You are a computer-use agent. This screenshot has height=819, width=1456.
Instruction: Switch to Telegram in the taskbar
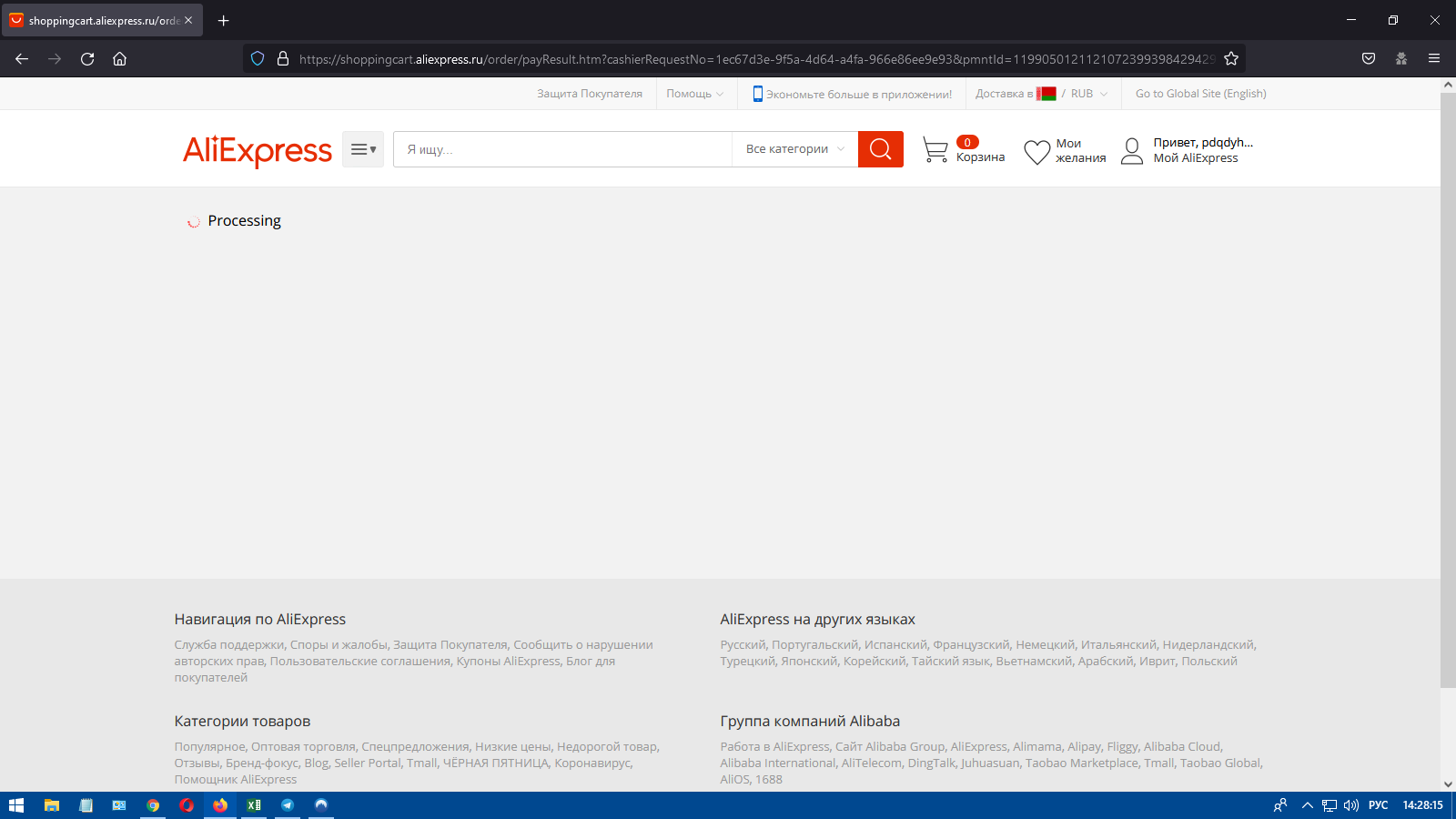tap(288, 805)
